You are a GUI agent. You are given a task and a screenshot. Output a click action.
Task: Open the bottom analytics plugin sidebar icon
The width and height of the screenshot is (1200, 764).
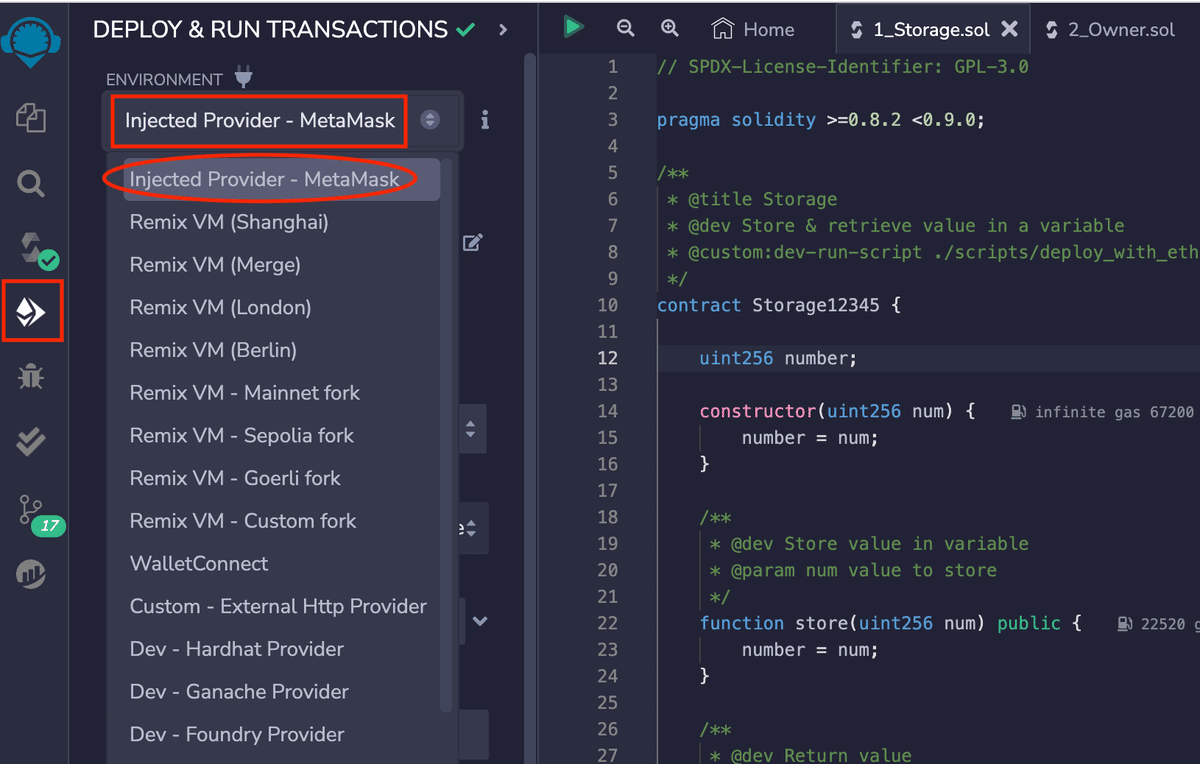click(x=31, y=574)
